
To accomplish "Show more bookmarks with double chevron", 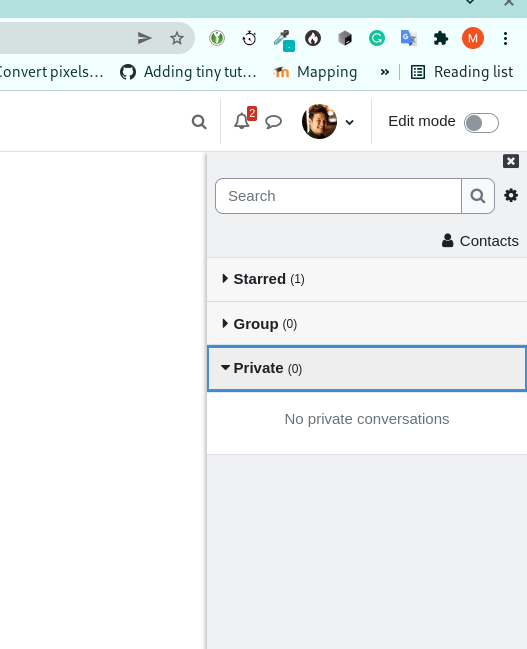I will (385, 72).
